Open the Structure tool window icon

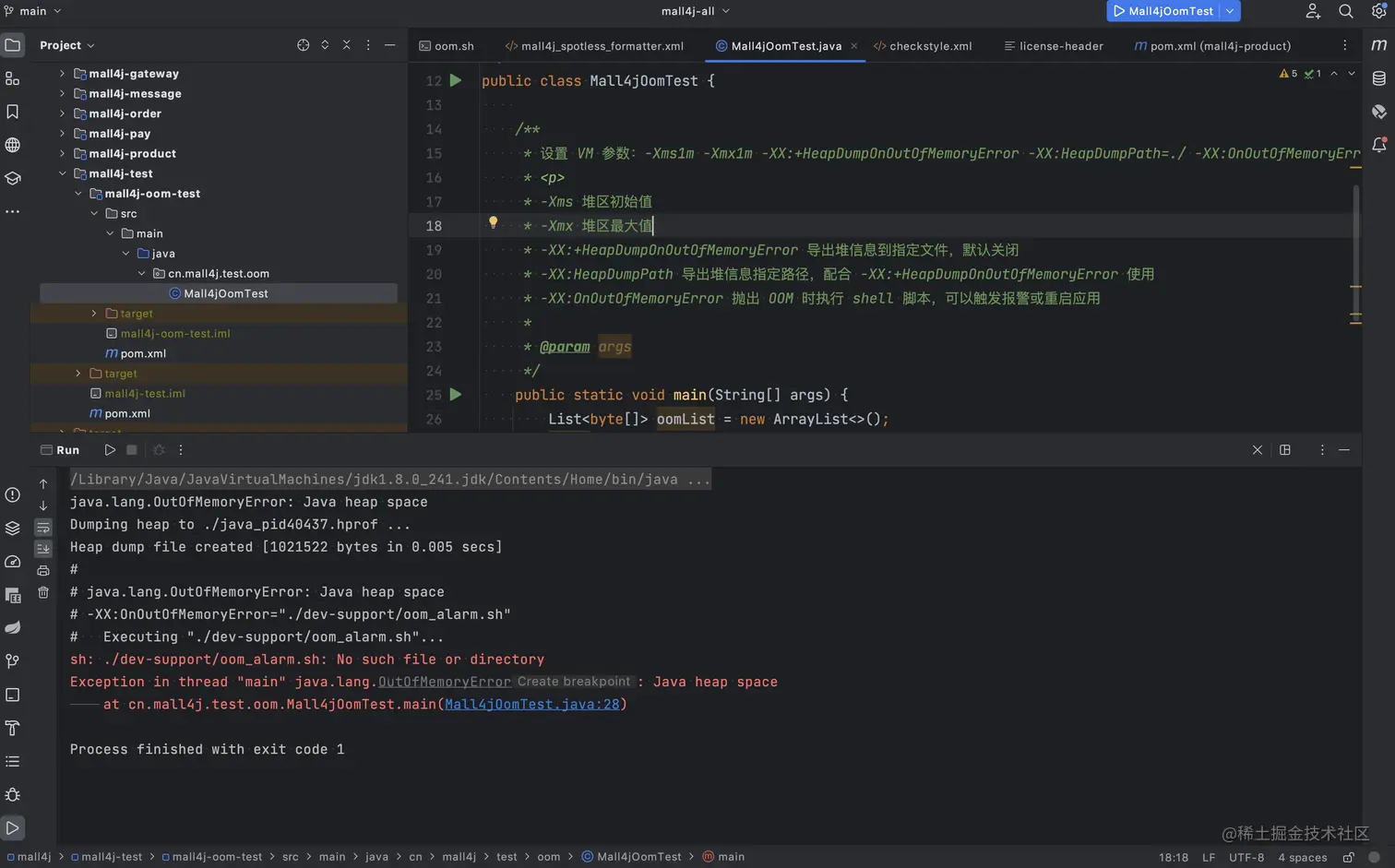click(x=13, y=78)
